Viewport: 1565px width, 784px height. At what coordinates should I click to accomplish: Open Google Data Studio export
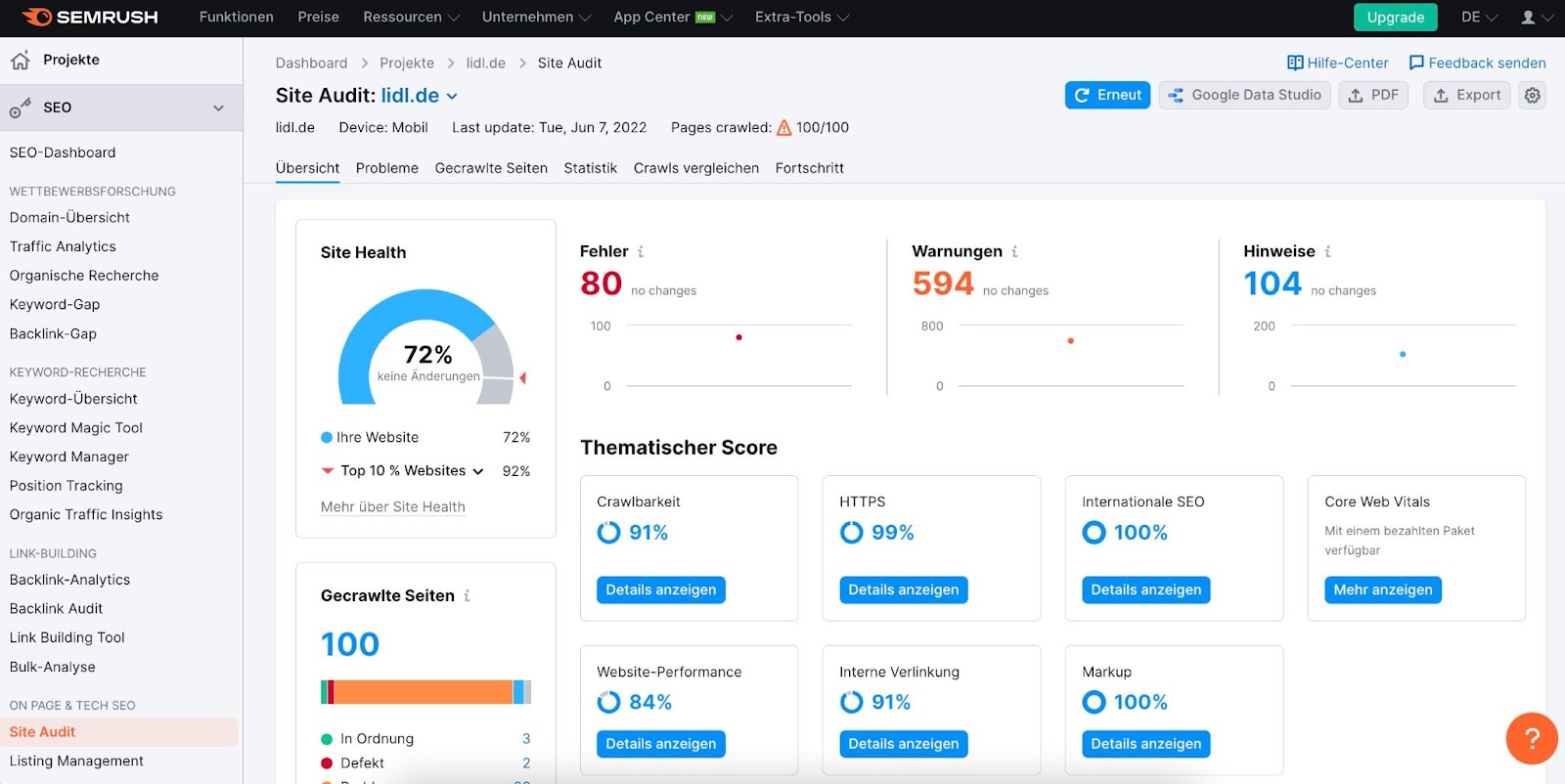1245,95
